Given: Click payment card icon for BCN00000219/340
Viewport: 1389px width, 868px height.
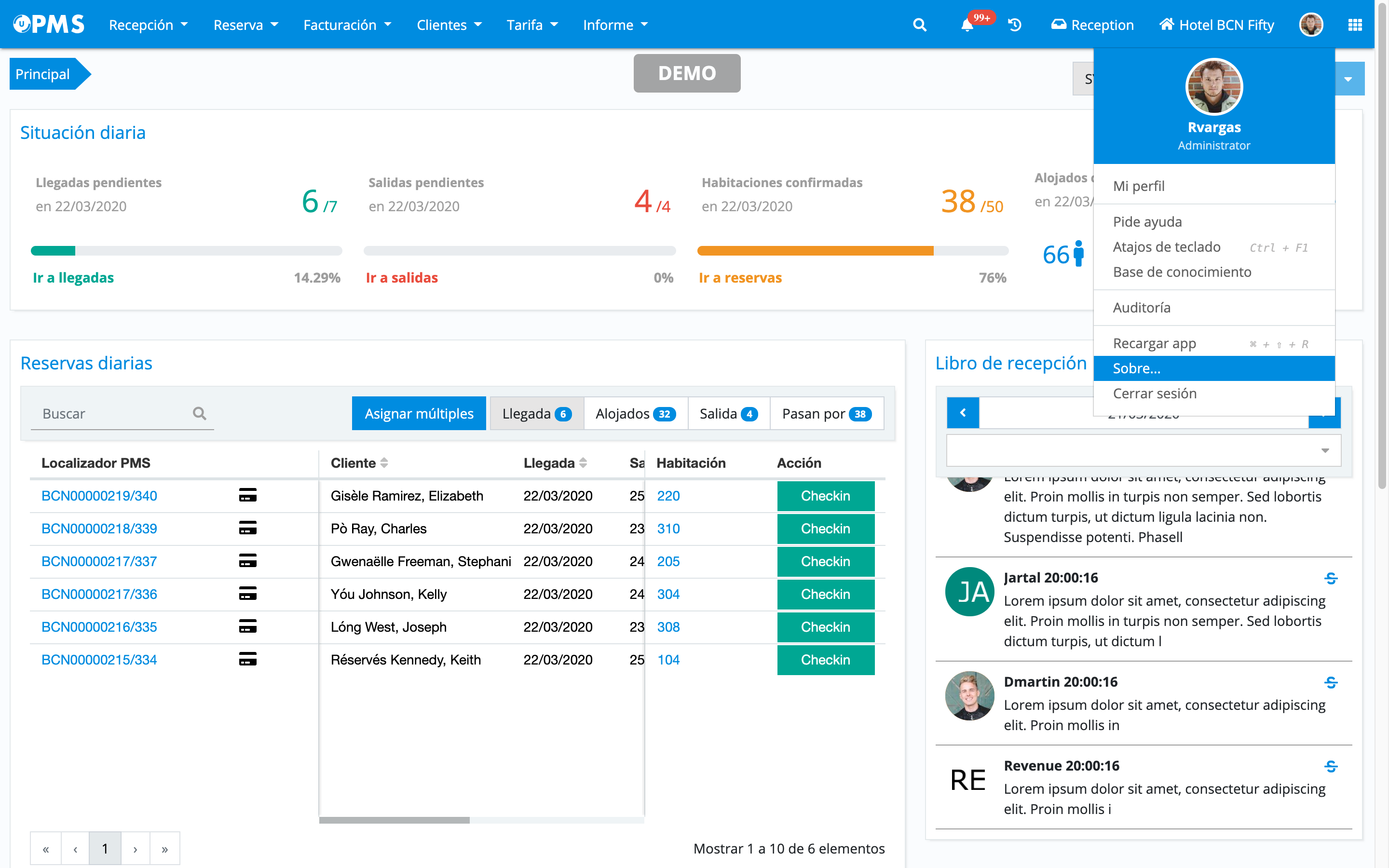Looking at the screenshot, I should 247,495.
